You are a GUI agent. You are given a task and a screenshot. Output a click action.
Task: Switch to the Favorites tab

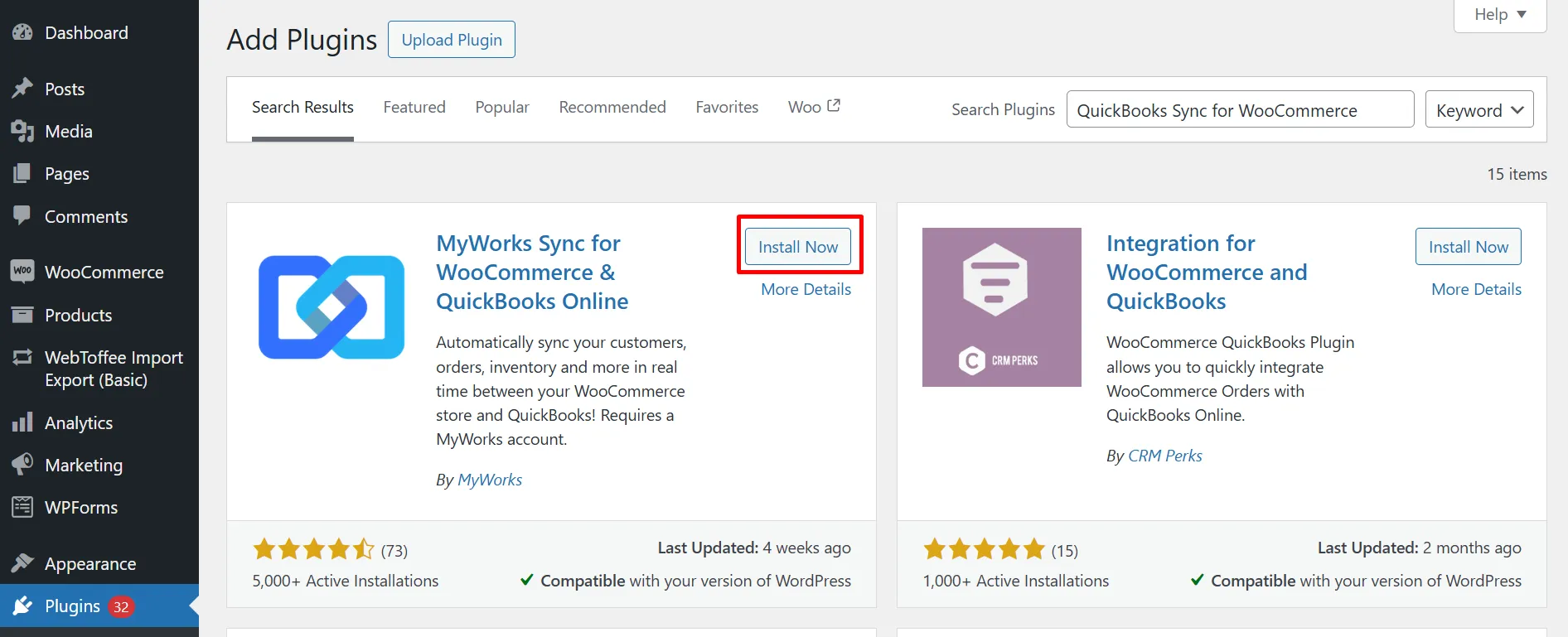[x=727, y=107]
